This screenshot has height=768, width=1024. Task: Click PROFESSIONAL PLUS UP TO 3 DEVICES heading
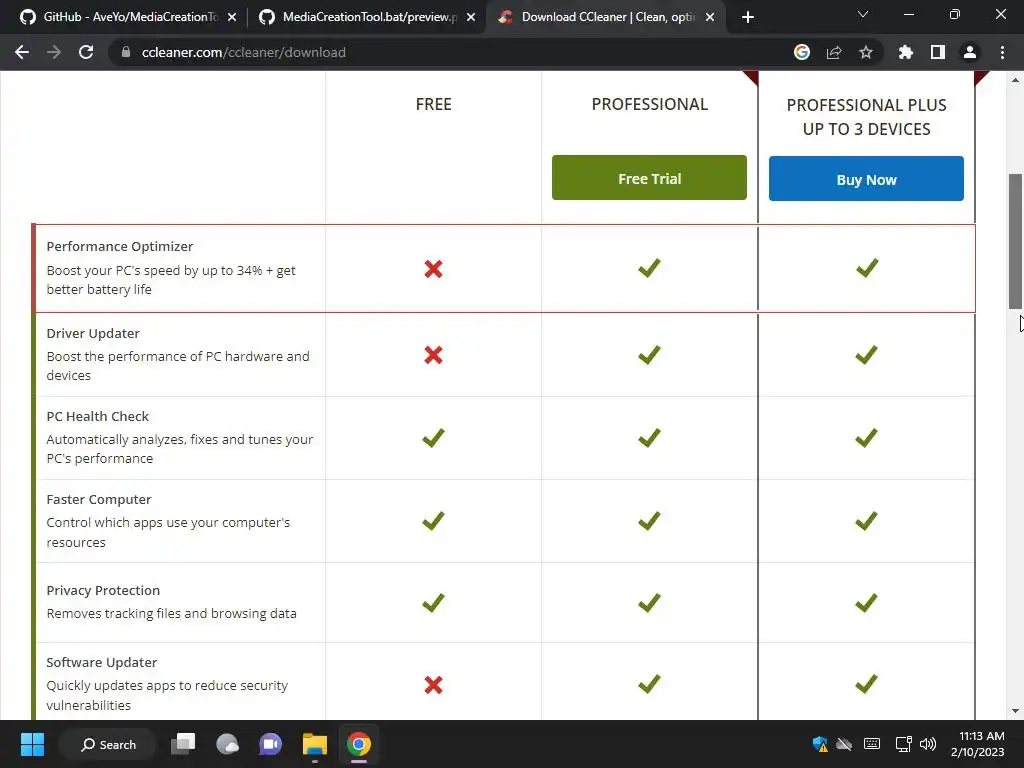click(867, 117)
